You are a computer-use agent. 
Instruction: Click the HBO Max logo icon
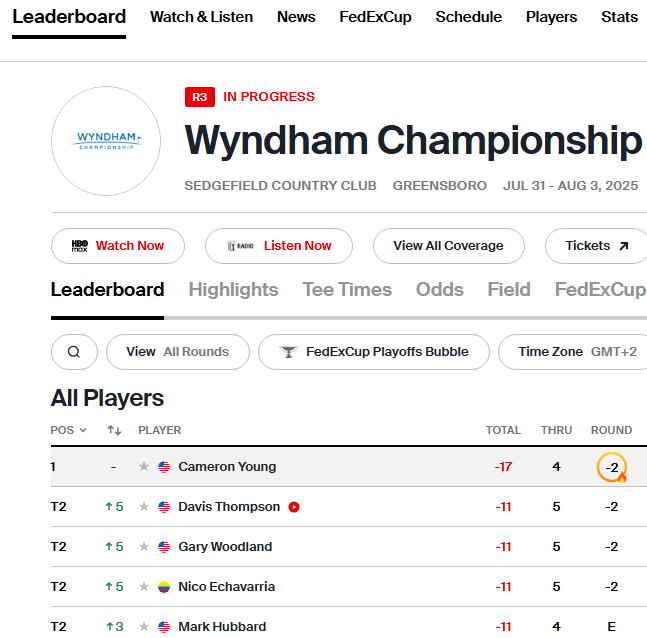pyautogui.click(x=80, y=246)
